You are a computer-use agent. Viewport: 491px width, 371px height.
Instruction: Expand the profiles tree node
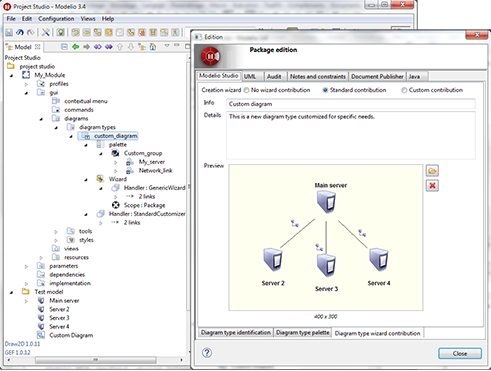(26, 84)
